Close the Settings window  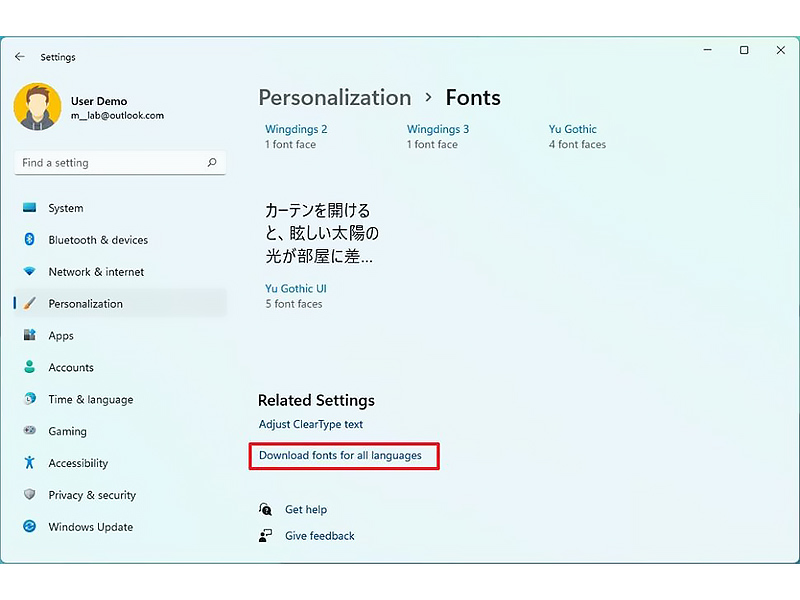pos(781,50)
